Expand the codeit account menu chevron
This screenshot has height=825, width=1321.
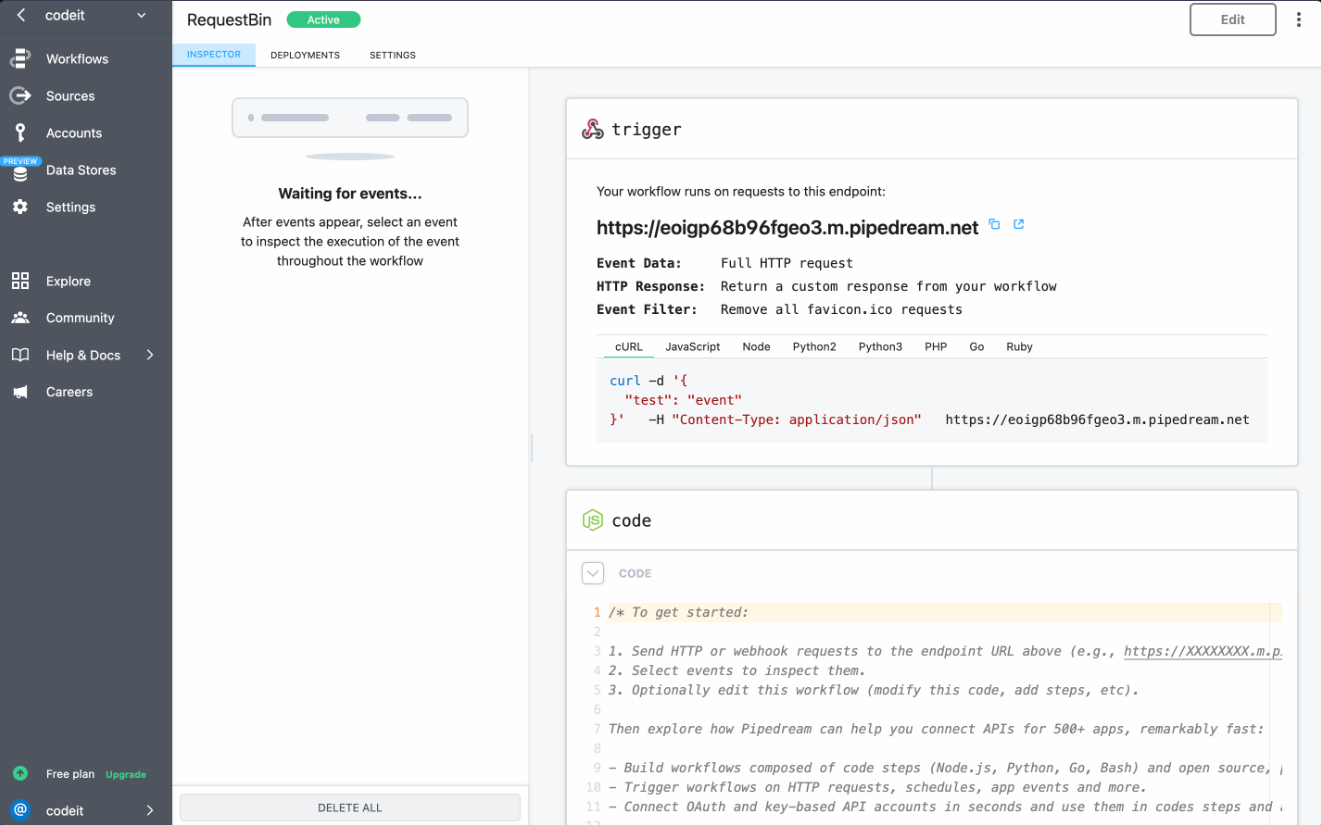[x=150, y=810]
